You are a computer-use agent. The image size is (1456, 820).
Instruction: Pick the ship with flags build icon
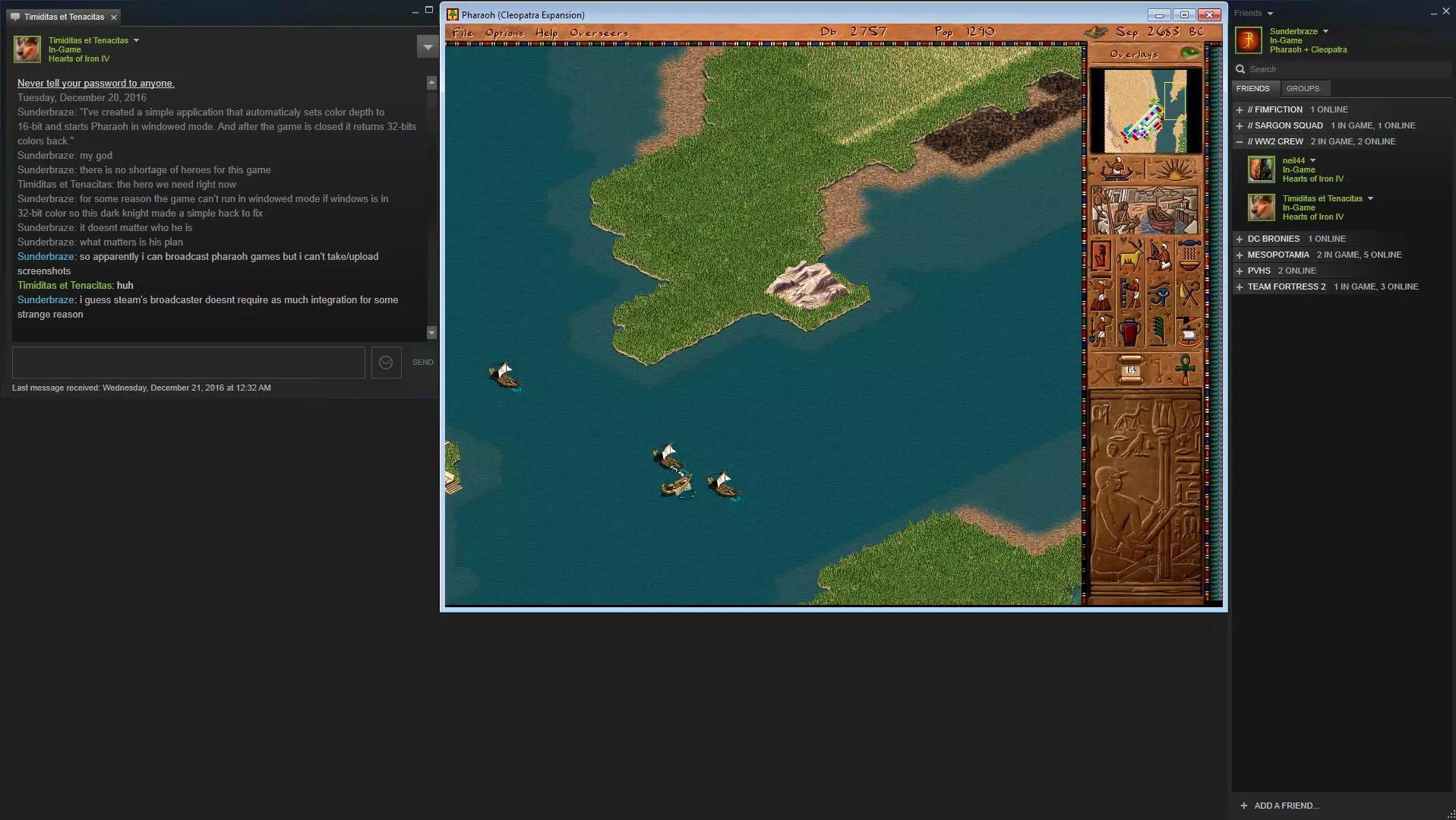pyautogui.click(x=1189, y=331)
